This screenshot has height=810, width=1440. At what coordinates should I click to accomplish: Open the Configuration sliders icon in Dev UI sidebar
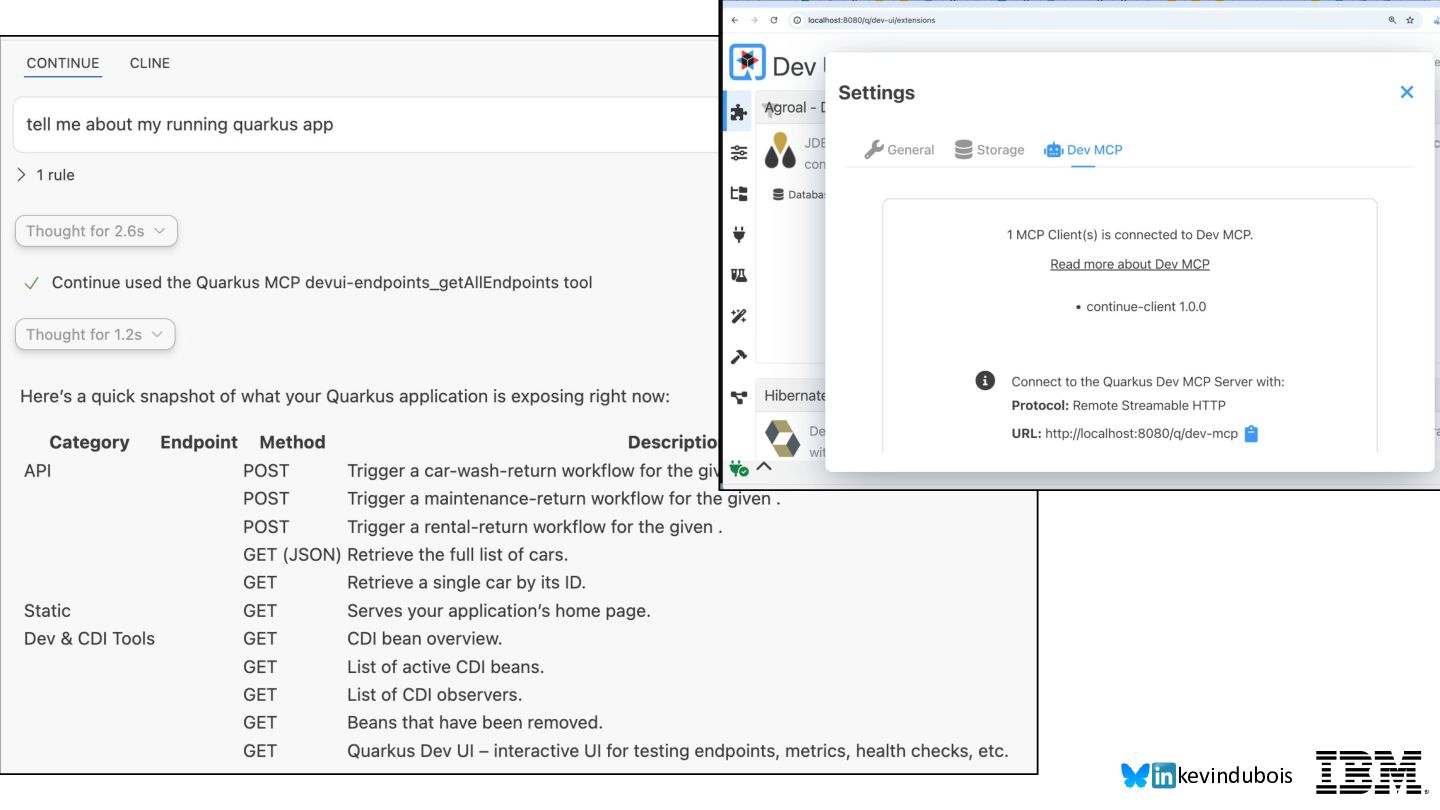tap(739, 153)
